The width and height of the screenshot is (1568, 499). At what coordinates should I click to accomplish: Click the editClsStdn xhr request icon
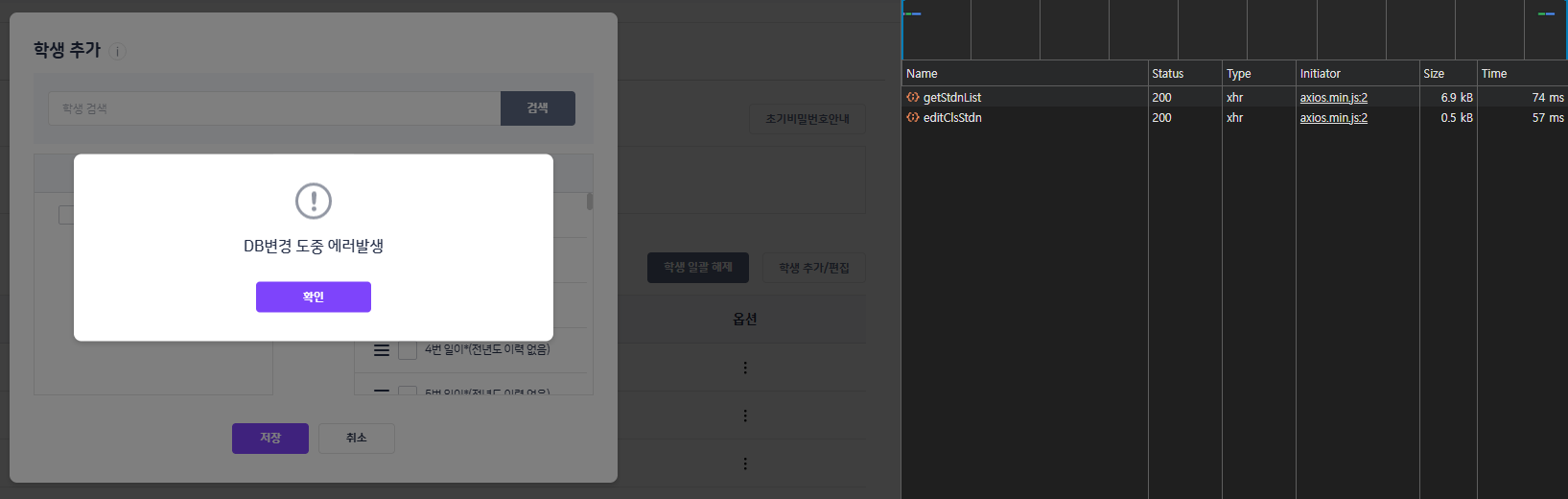(x=913, y=118)
